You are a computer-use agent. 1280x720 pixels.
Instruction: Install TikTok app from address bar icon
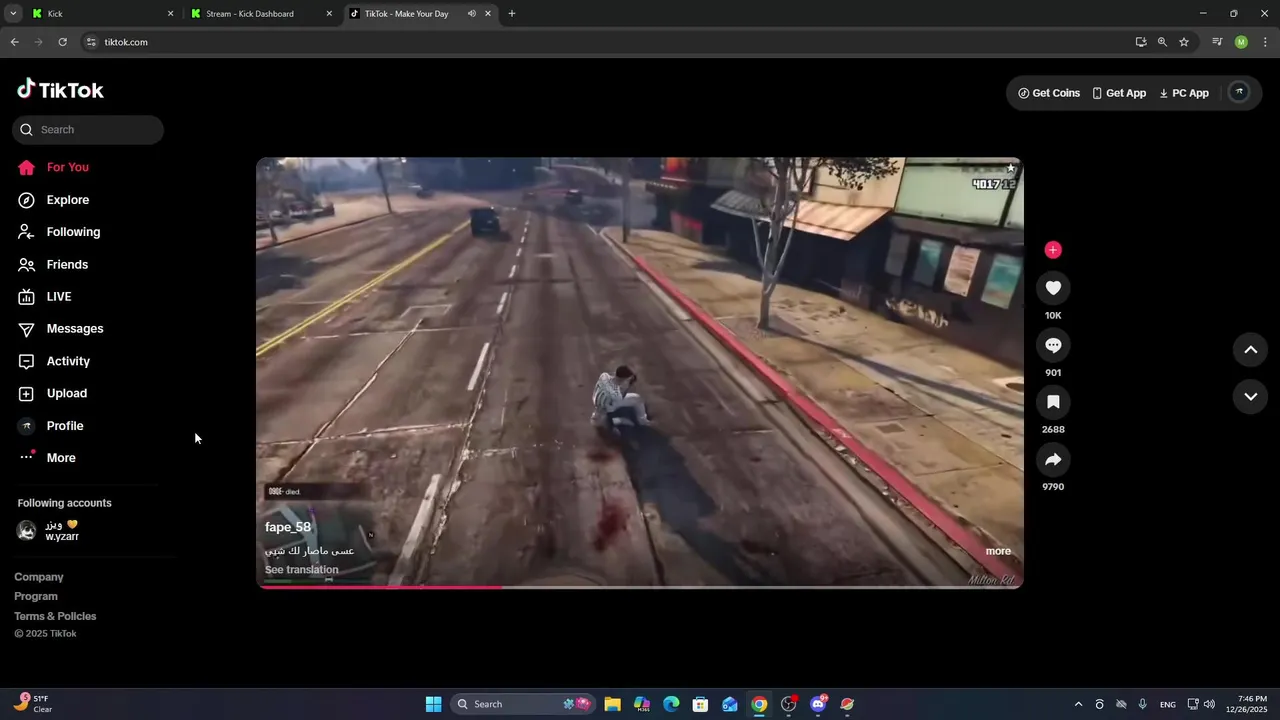1141,42
